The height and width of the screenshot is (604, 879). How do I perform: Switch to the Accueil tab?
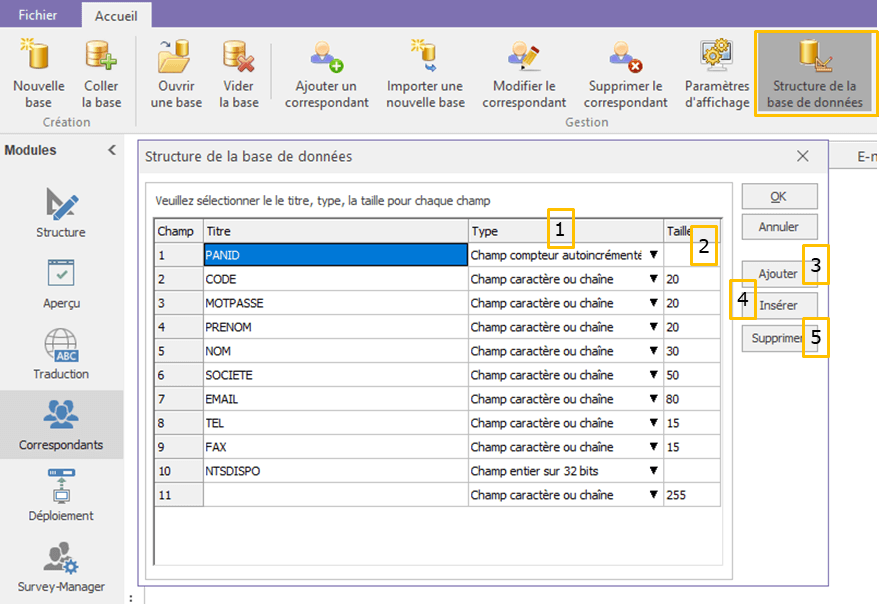pyautogui.click(x=116, y=16)
